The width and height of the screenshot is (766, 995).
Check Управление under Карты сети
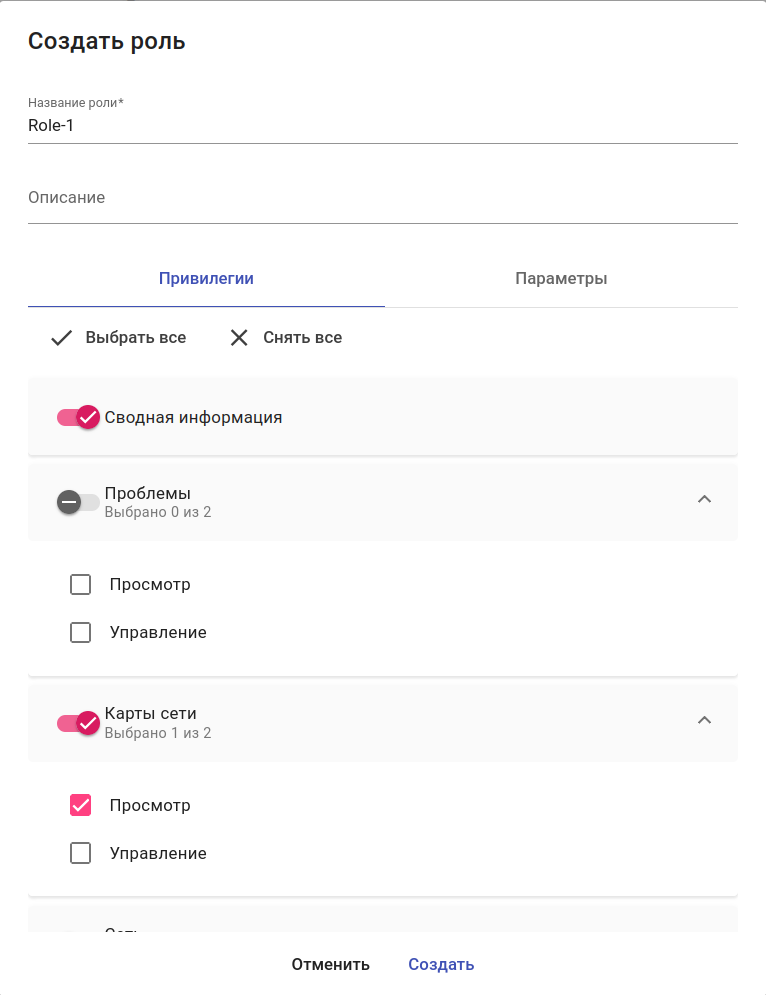coord(81,854)
